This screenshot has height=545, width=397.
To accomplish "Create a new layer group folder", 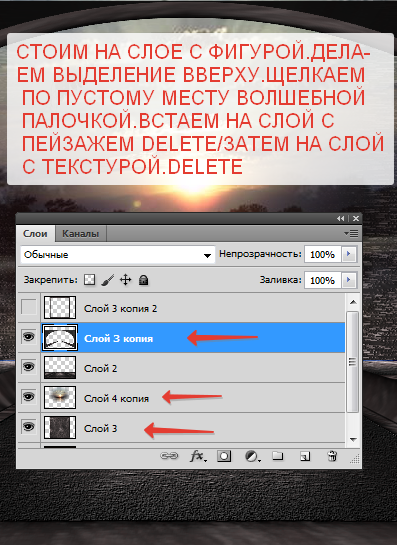I will click(x=278, y=455).
